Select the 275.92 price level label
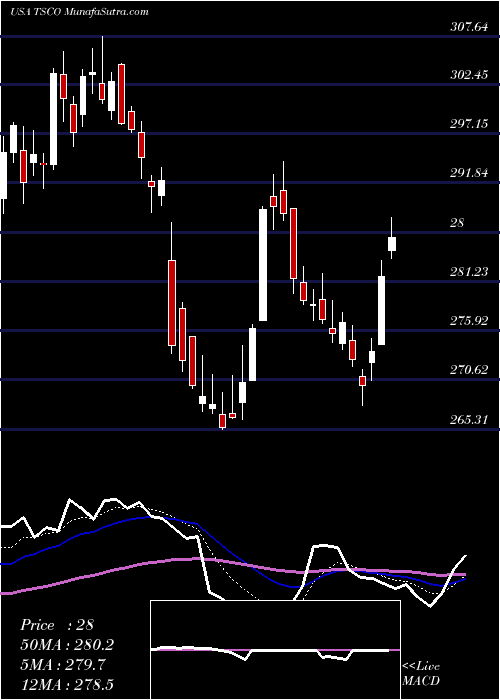 click(469, 321)
